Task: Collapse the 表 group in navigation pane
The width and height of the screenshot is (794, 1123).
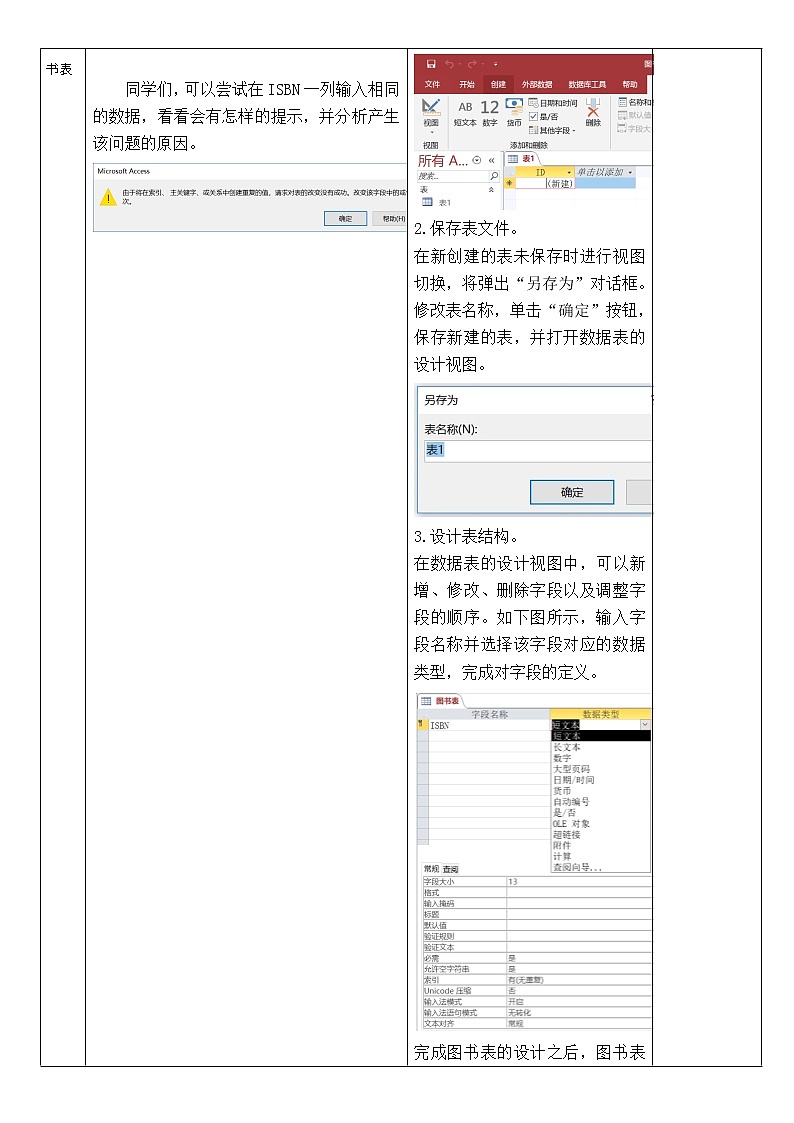Action: click(x=491, y=190)
